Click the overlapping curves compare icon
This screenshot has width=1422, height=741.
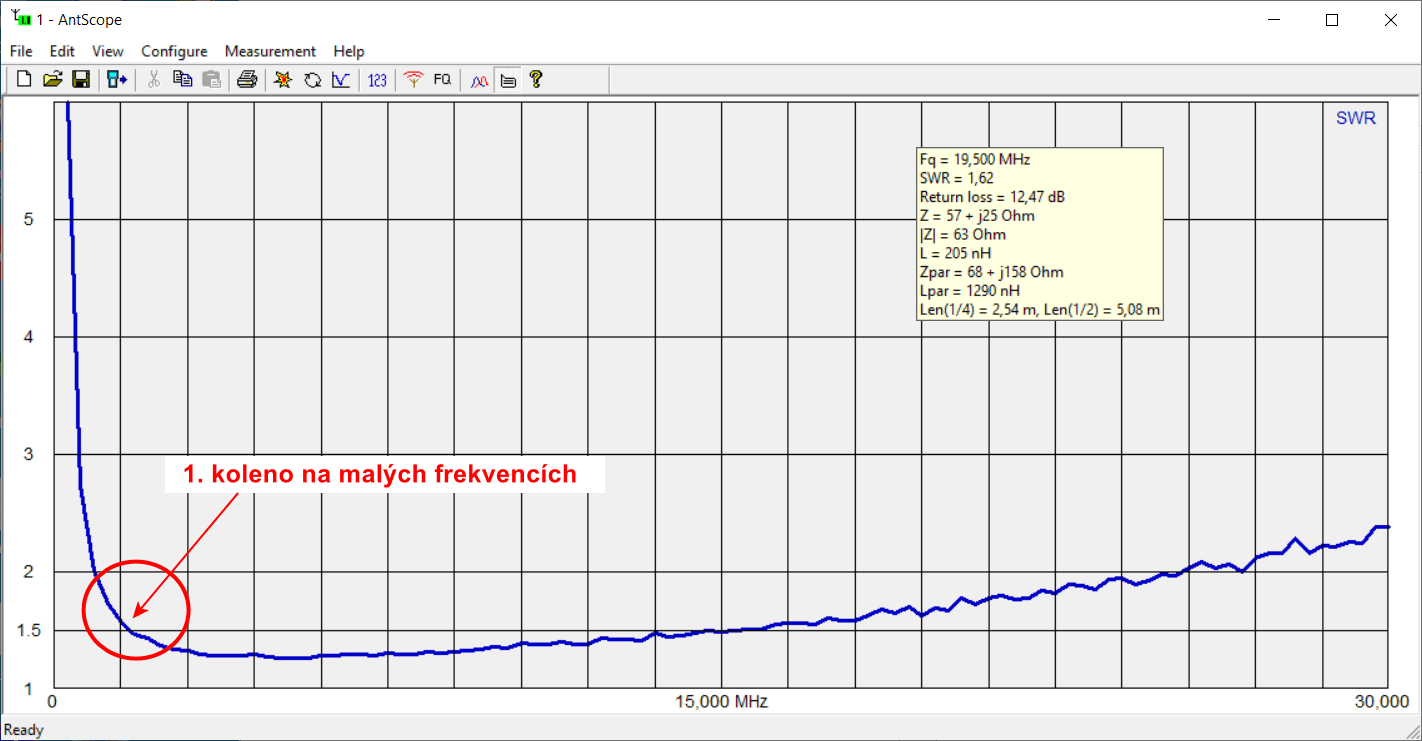tap(479, 80)
